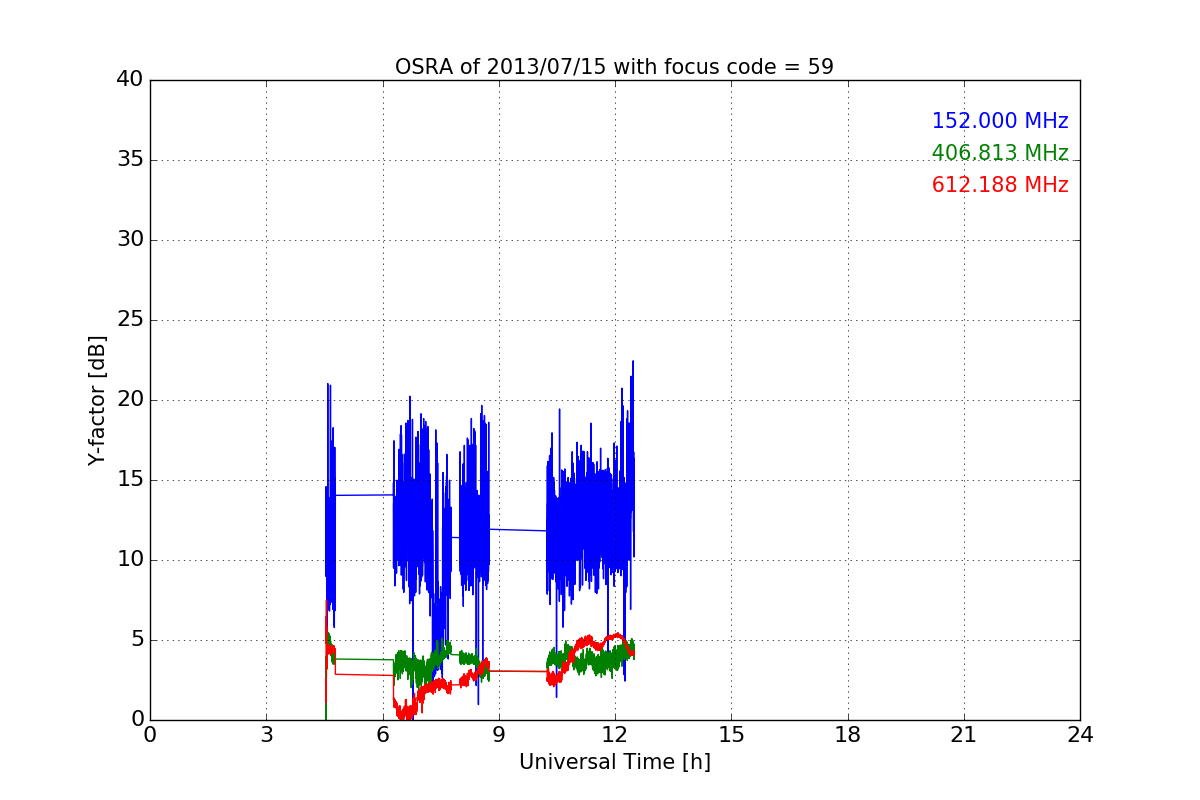Image resolution: width=1200 pixels, height=800 pixels.
Task: Click the y-axis tick label 5
Action: 136,639
